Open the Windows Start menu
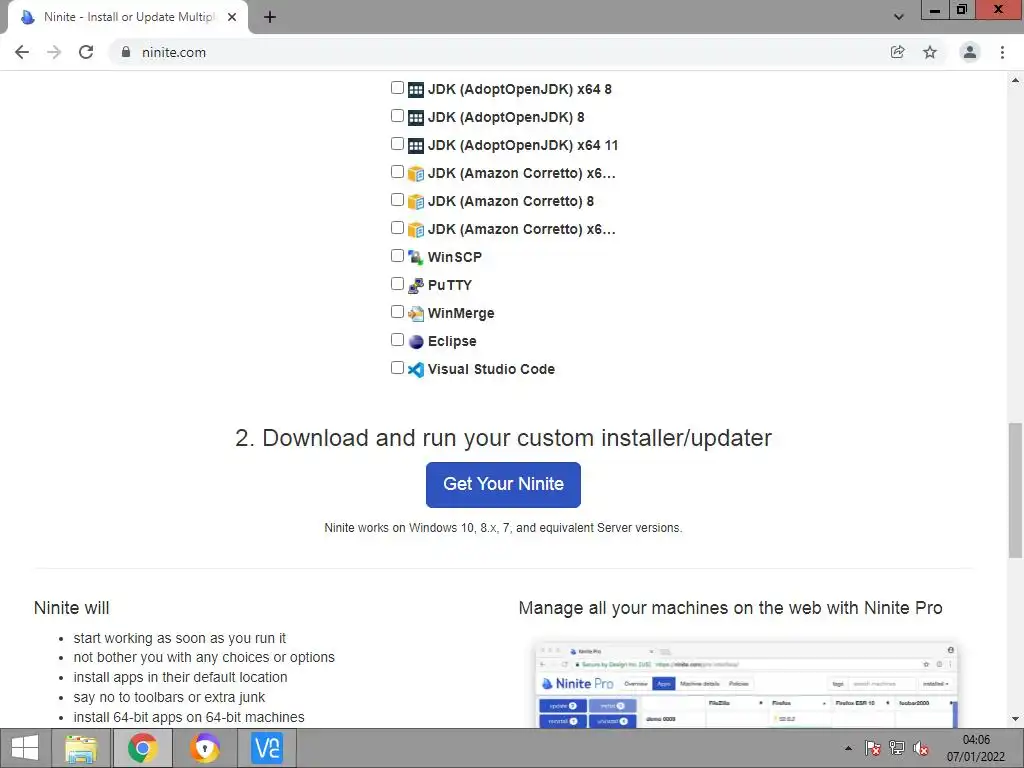 coord(25,748)
